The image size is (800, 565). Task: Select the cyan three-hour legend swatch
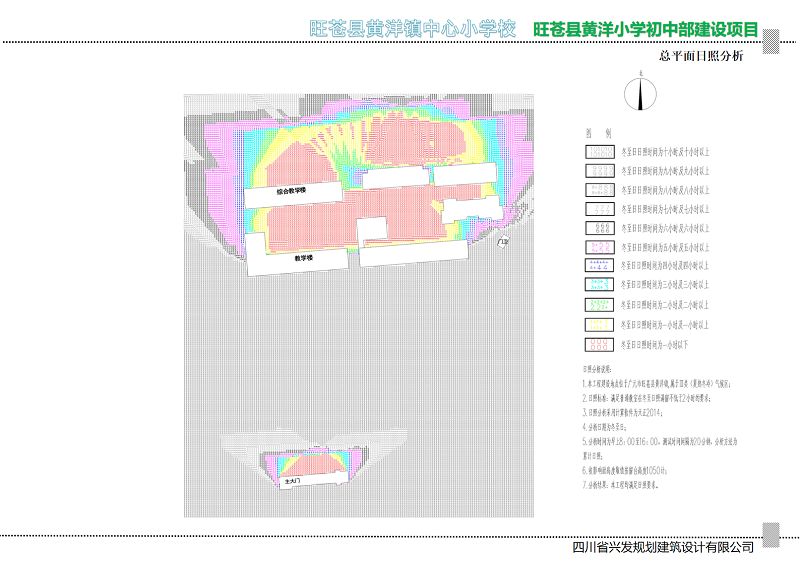[599, 286]
